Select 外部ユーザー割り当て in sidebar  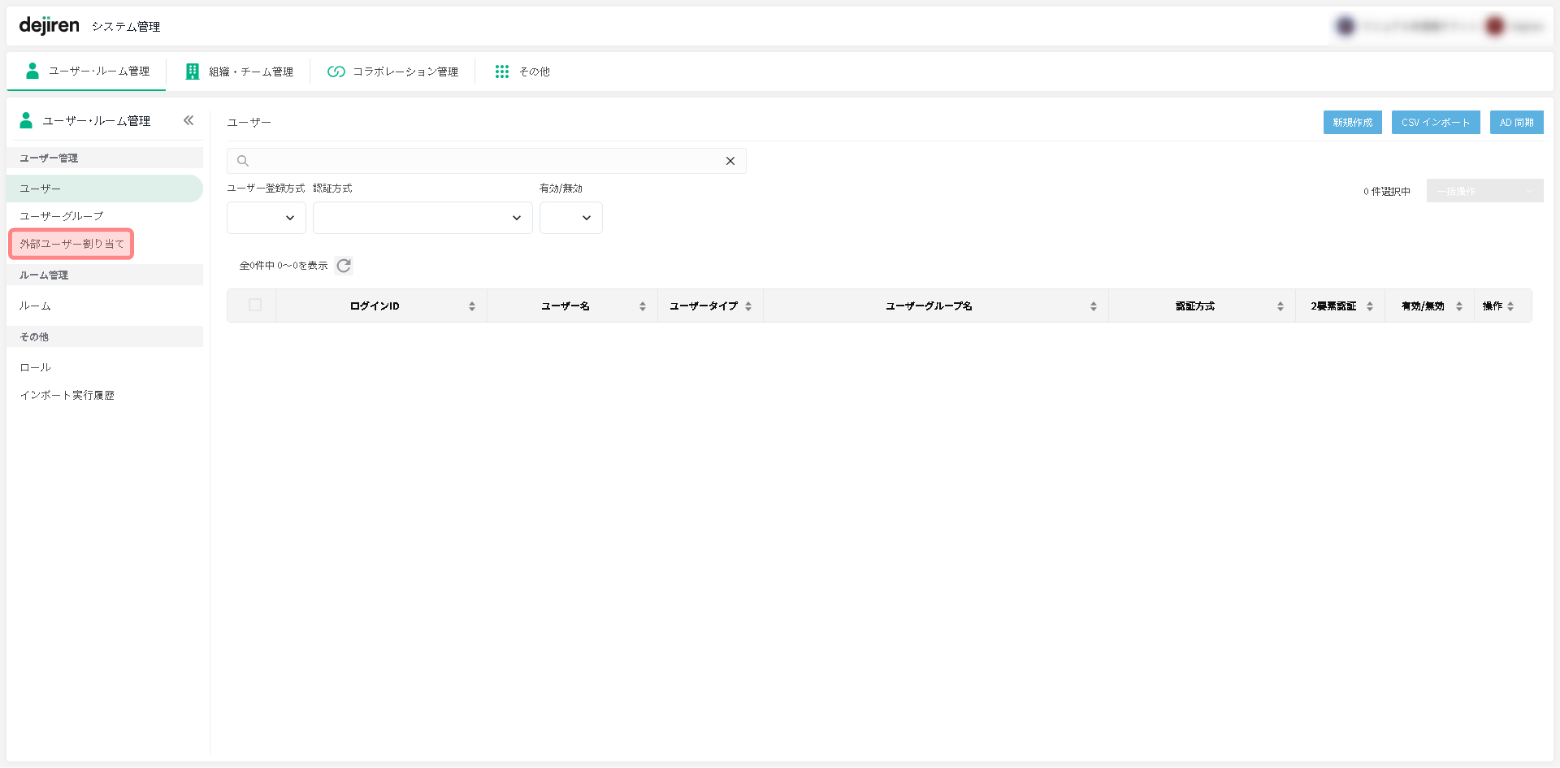coord(72,244)
